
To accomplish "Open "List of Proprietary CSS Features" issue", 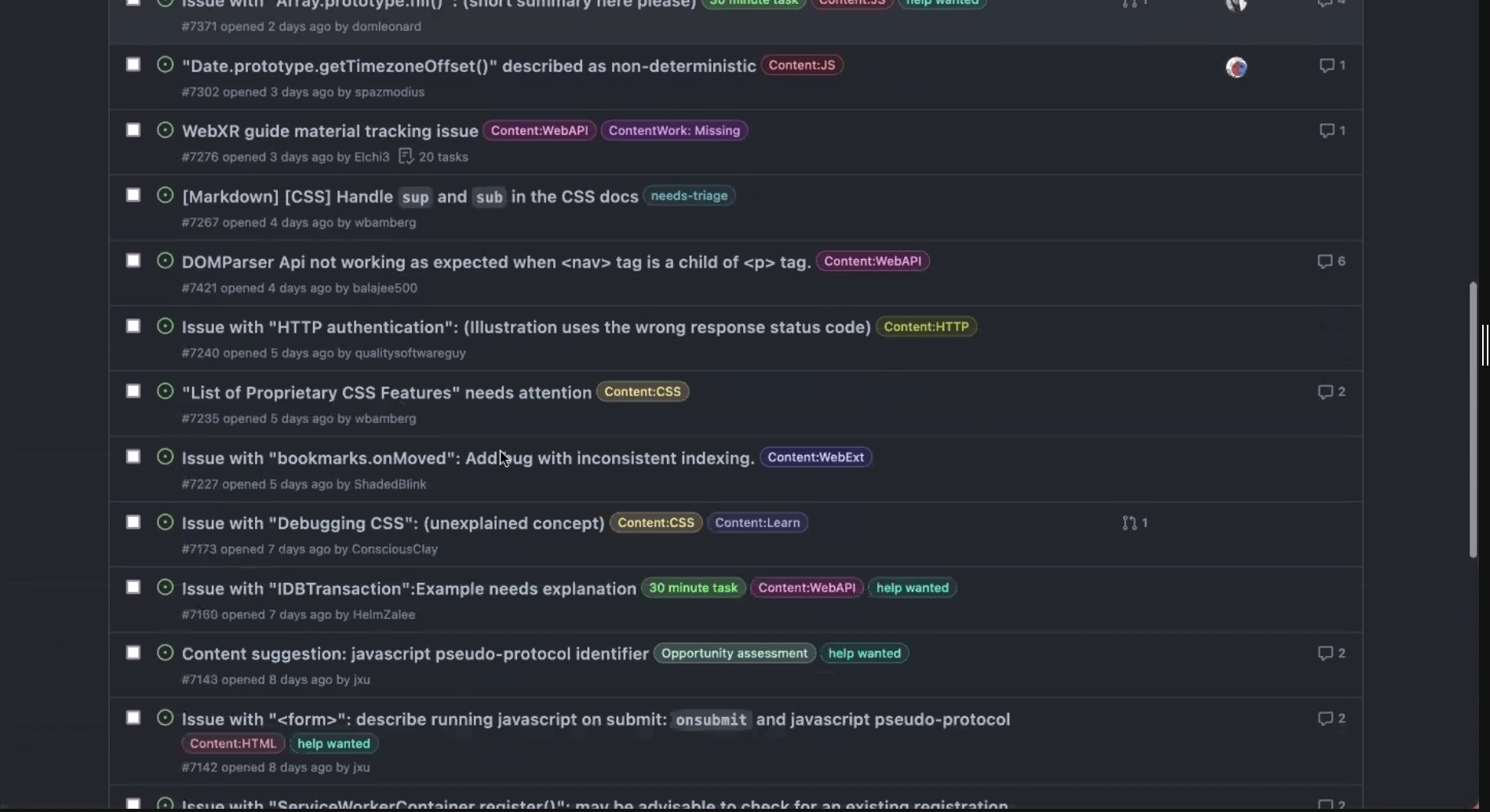I will [387, 392].
